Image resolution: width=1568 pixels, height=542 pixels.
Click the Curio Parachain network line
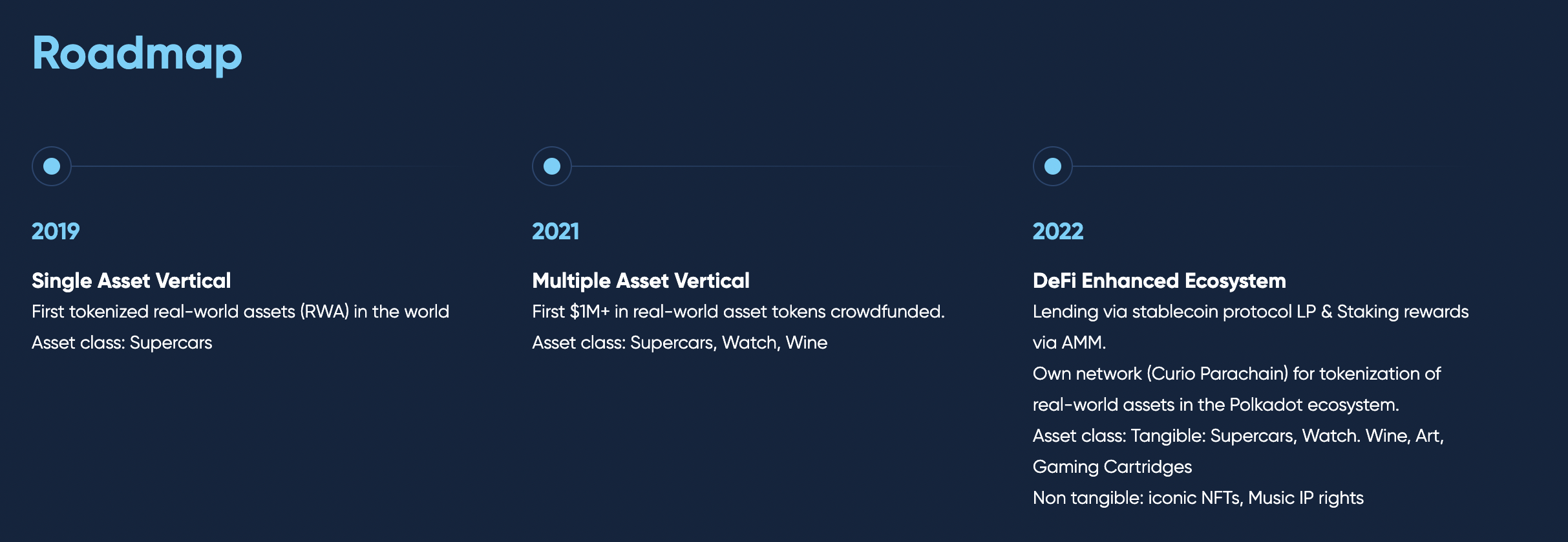point(1236,374)
